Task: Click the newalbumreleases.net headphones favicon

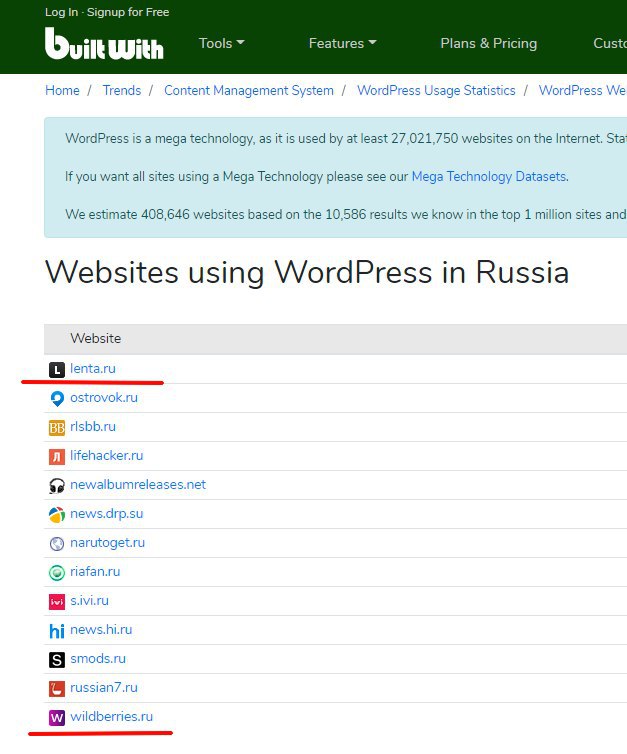Action: click(x=57, y=486)
